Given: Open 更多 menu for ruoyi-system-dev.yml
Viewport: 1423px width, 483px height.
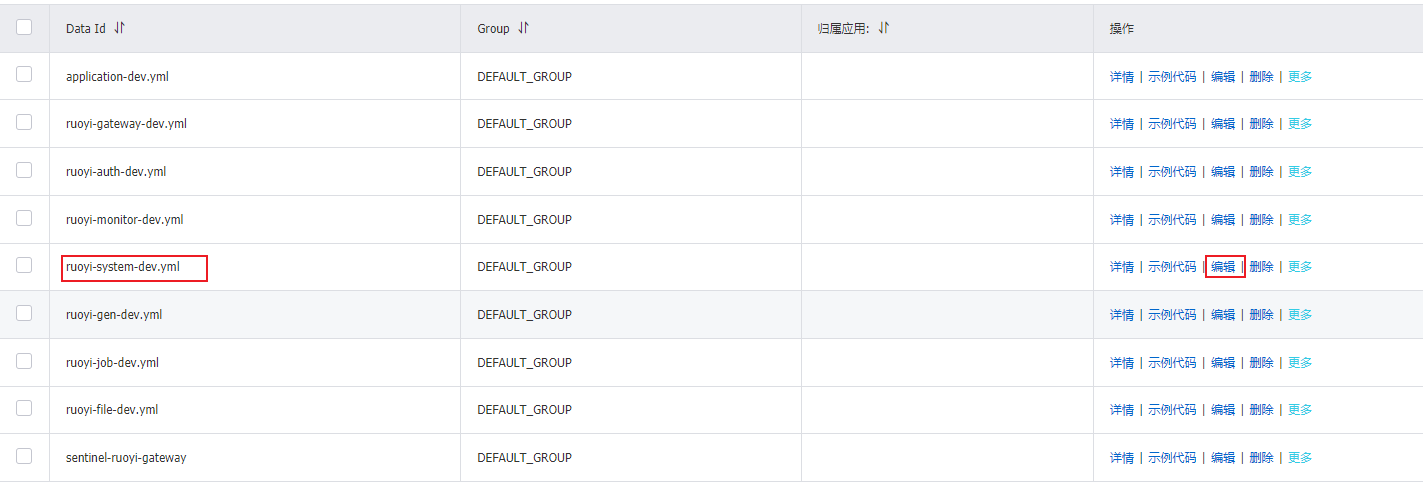Looking at the screenshot, I should click(1300, 267).
